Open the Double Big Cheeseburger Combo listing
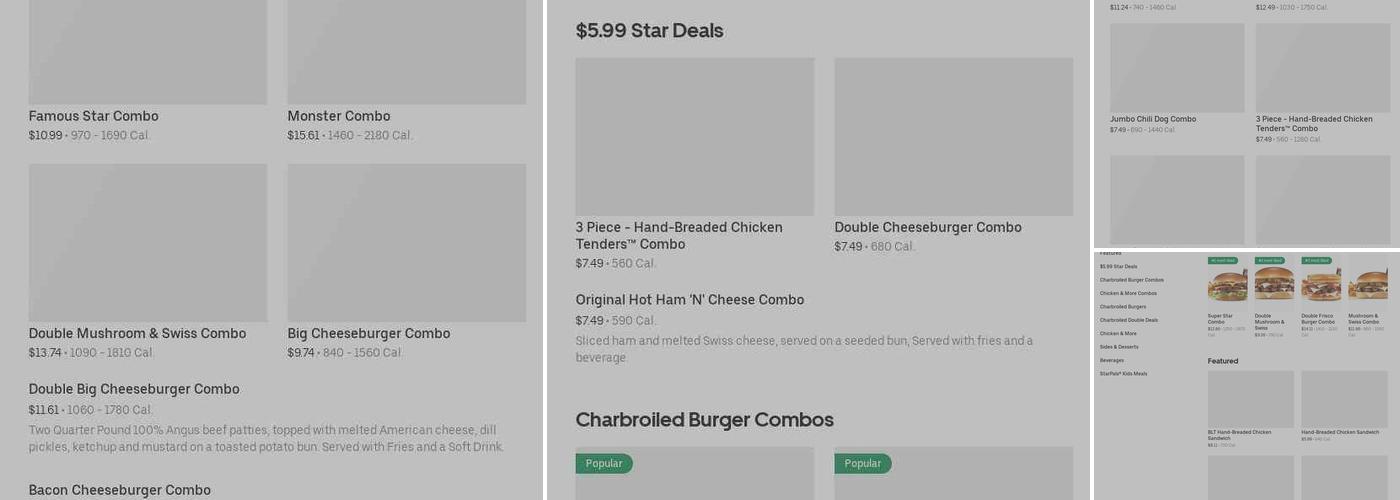This screenshot has width=1400, height=500. 134,389
